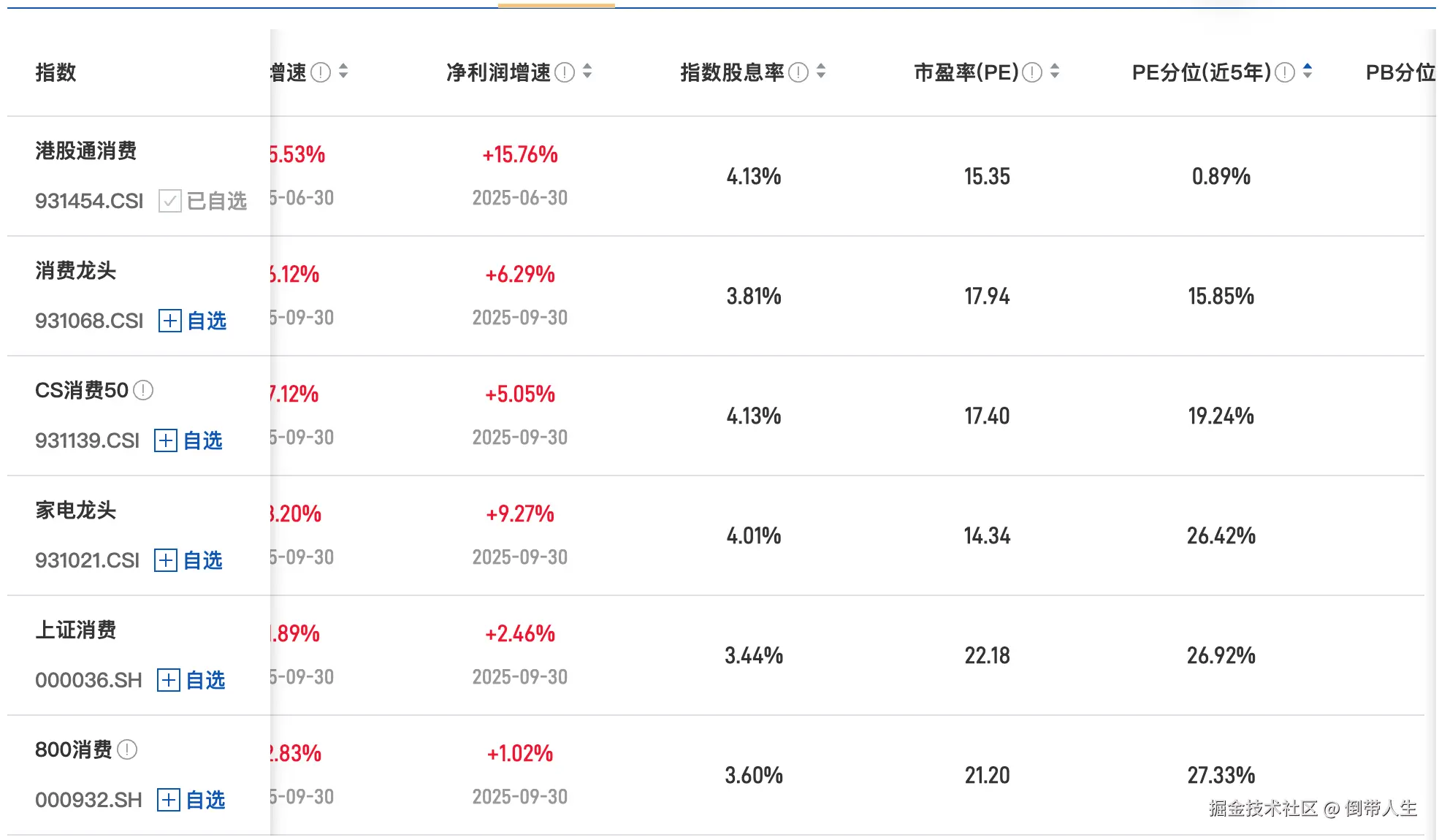
Task: Toggle 自选 for 上证消费 index
Action: pyautogui.click(x=191, y=680)
